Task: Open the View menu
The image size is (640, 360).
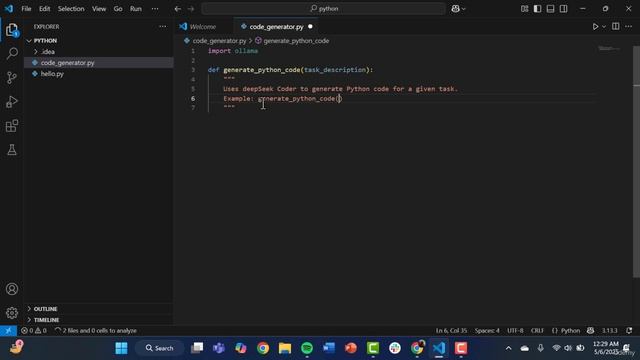Action: [99, 9]
